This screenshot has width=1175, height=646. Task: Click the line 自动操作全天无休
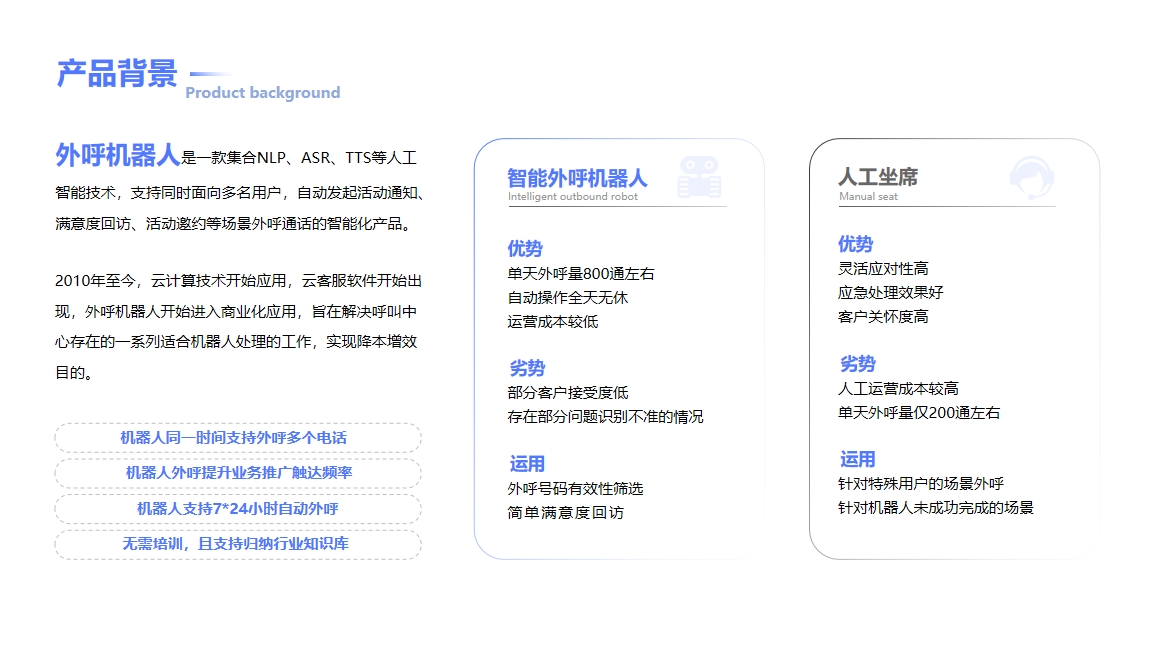[567, 298]
